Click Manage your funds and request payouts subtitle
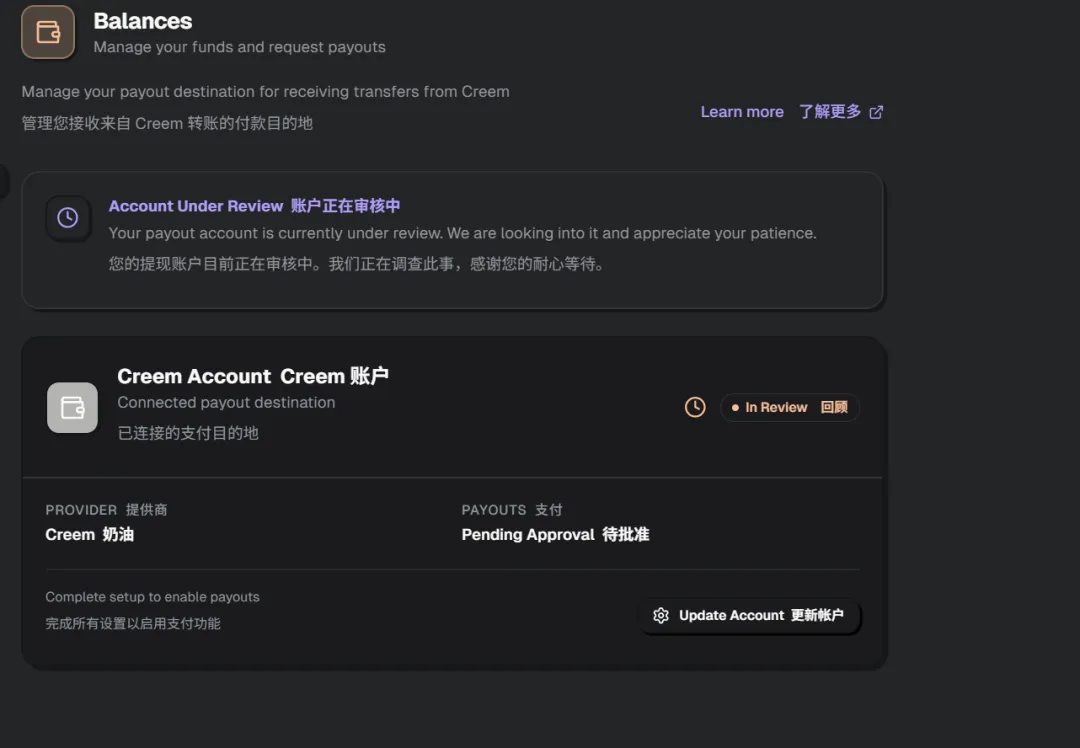Image resolution: width=1080 pixels, height=748 pixels. coord(239,47)
